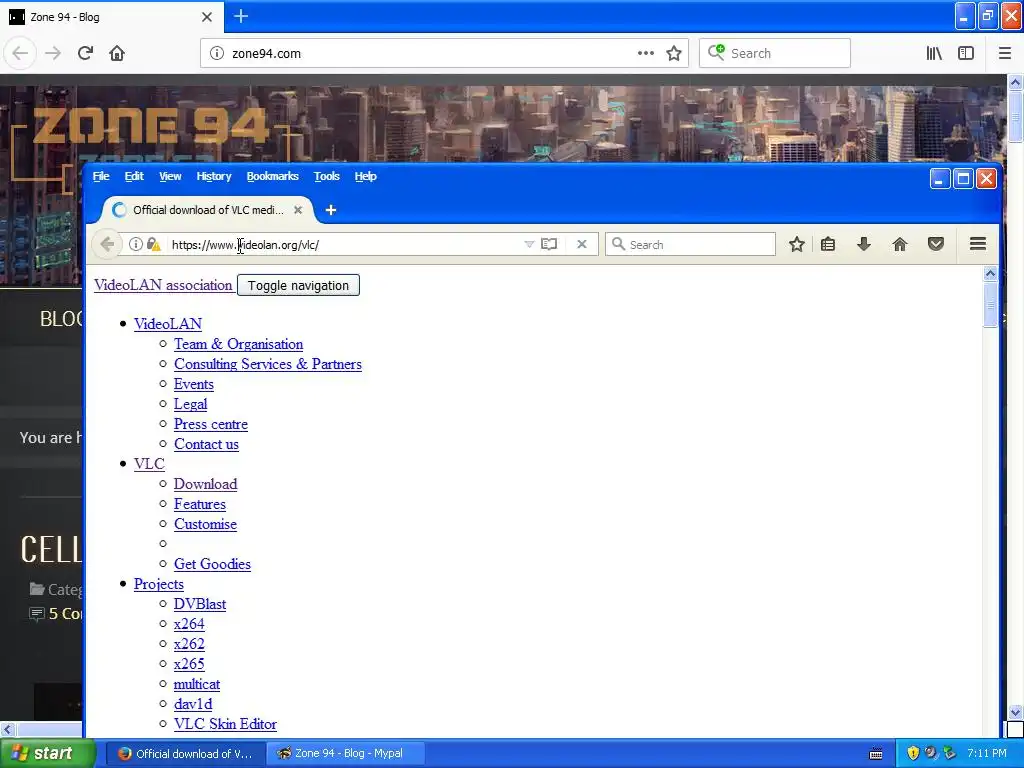
Task: Open DVBlast project link
Action: (x=200, y=604)
